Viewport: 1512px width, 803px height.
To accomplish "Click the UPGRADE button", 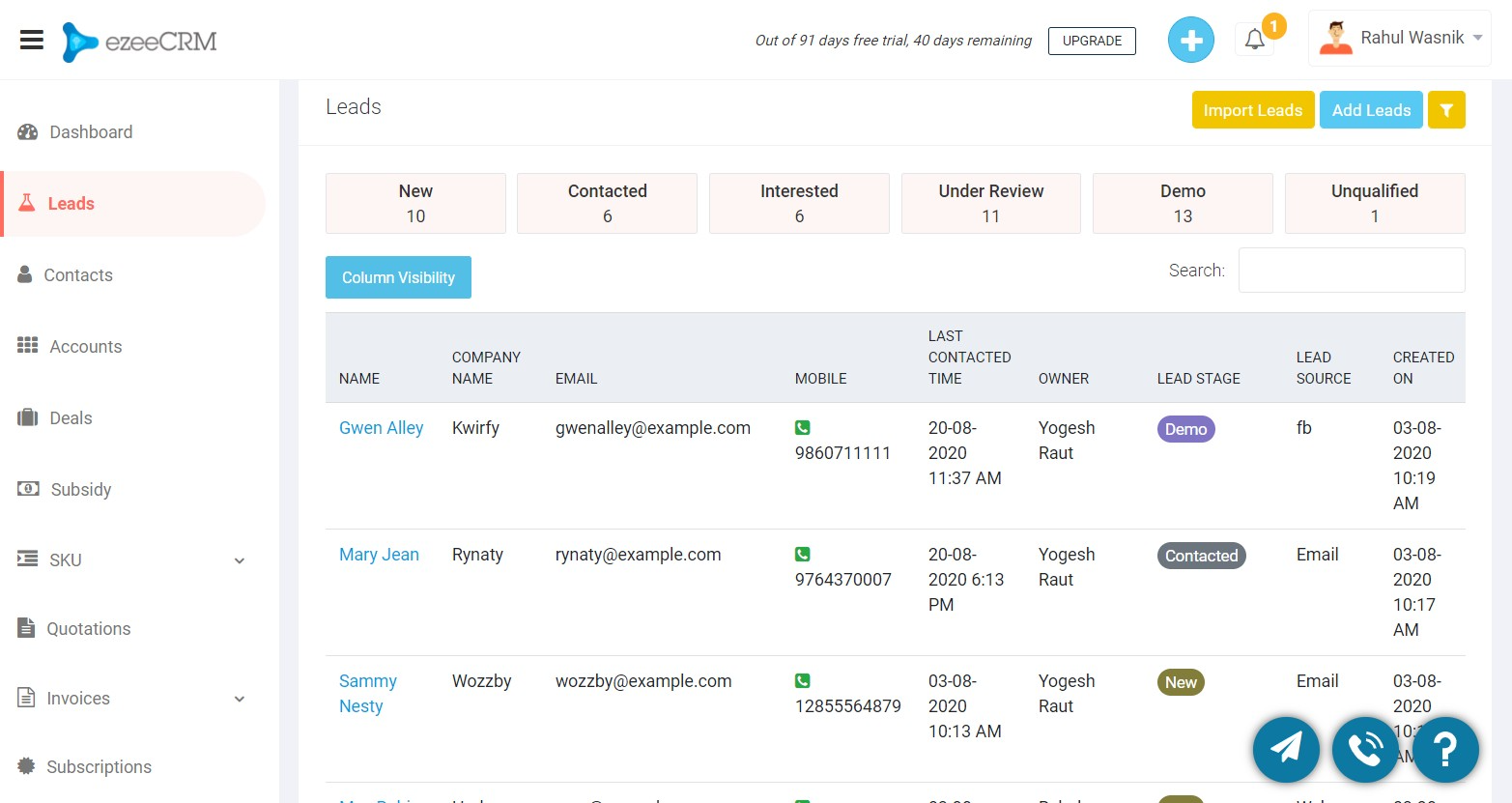I will [x=1092, y=41].
